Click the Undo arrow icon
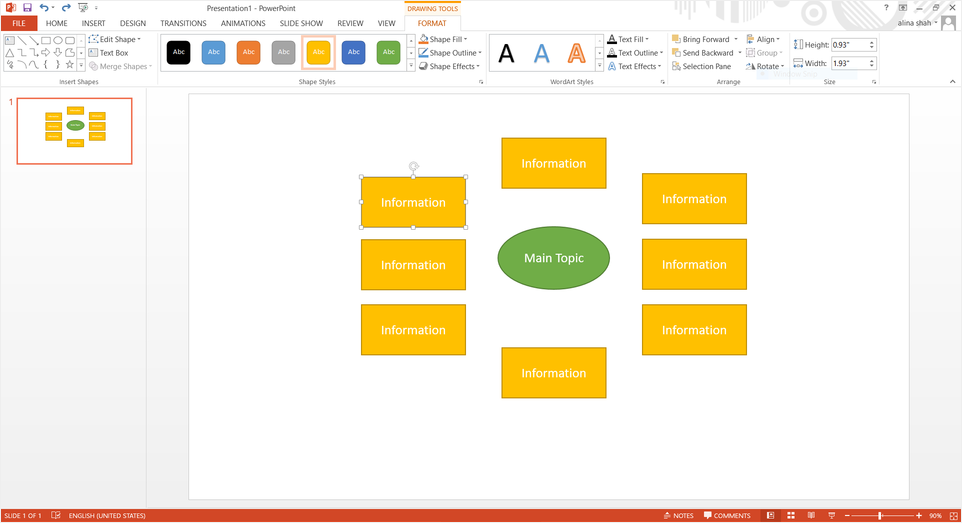This screenshot has width=962, height=523. [x=44, y=8]
